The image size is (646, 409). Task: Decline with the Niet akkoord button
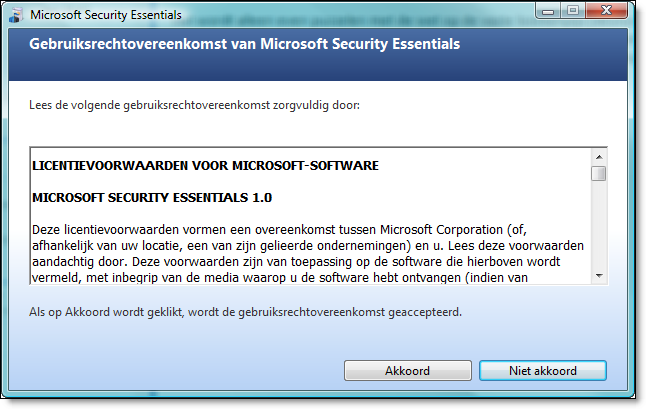[543, 371]
